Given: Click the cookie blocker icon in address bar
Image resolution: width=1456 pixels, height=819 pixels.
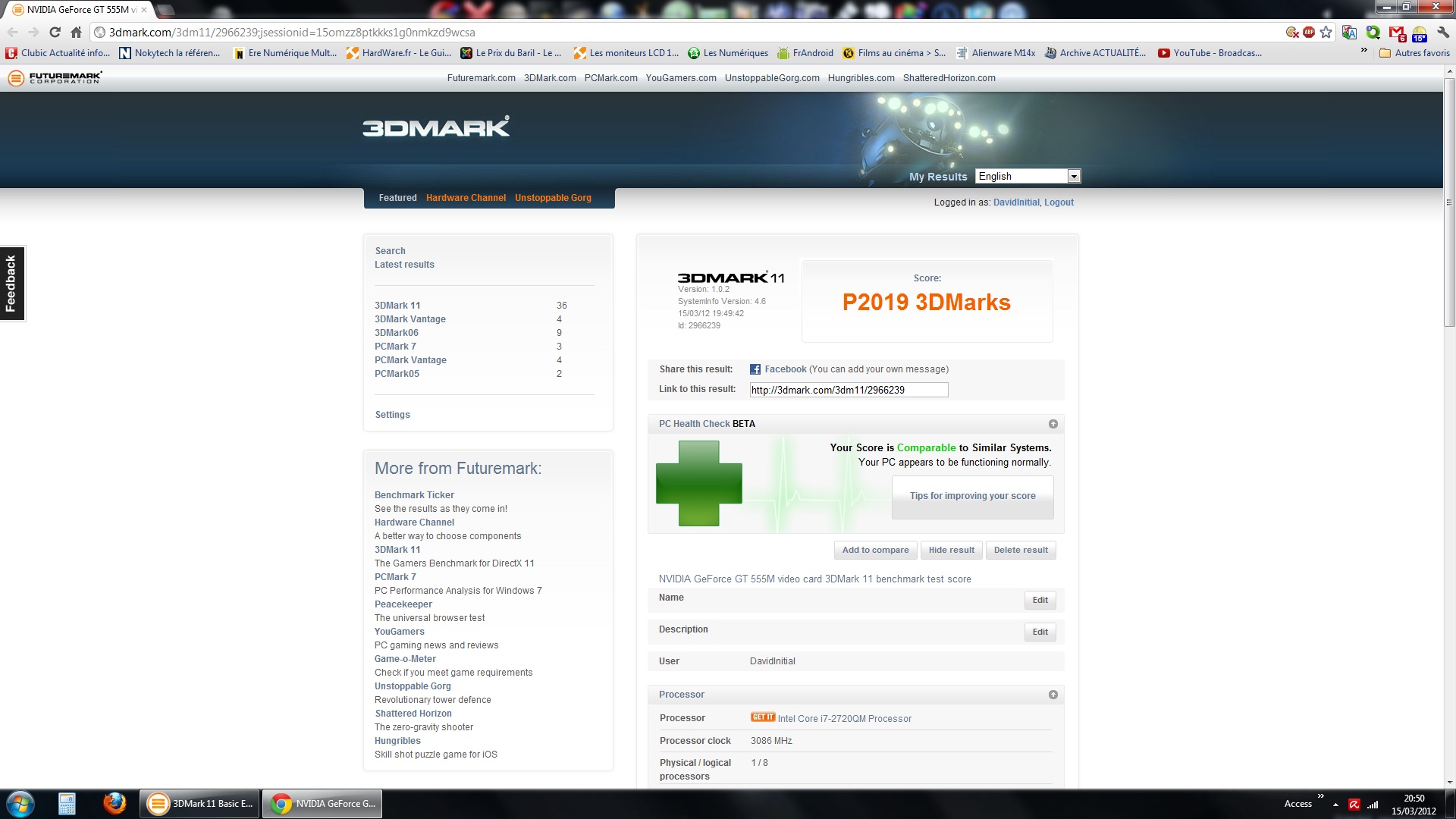Looking at the screenshot, I should [x=1292, y=32].
